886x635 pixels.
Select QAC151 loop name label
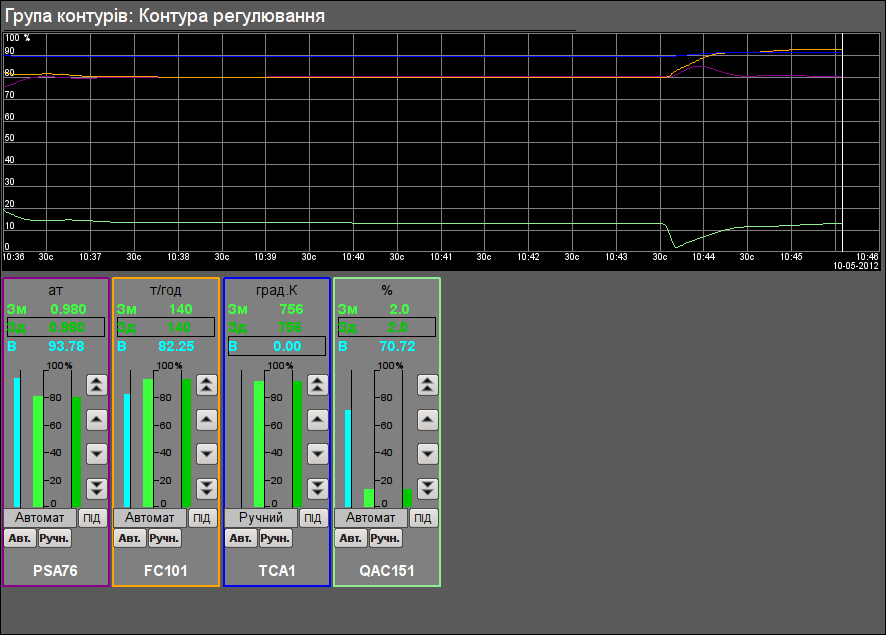[x=387, y=571]
